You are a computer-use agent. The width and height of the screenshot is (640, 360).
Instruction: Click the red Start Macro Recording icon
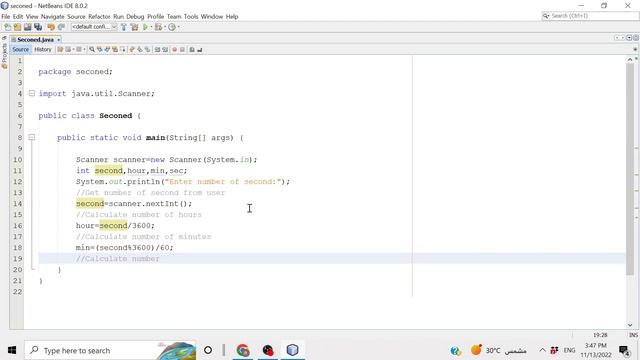pyautogui.click(x=174, y=49)
